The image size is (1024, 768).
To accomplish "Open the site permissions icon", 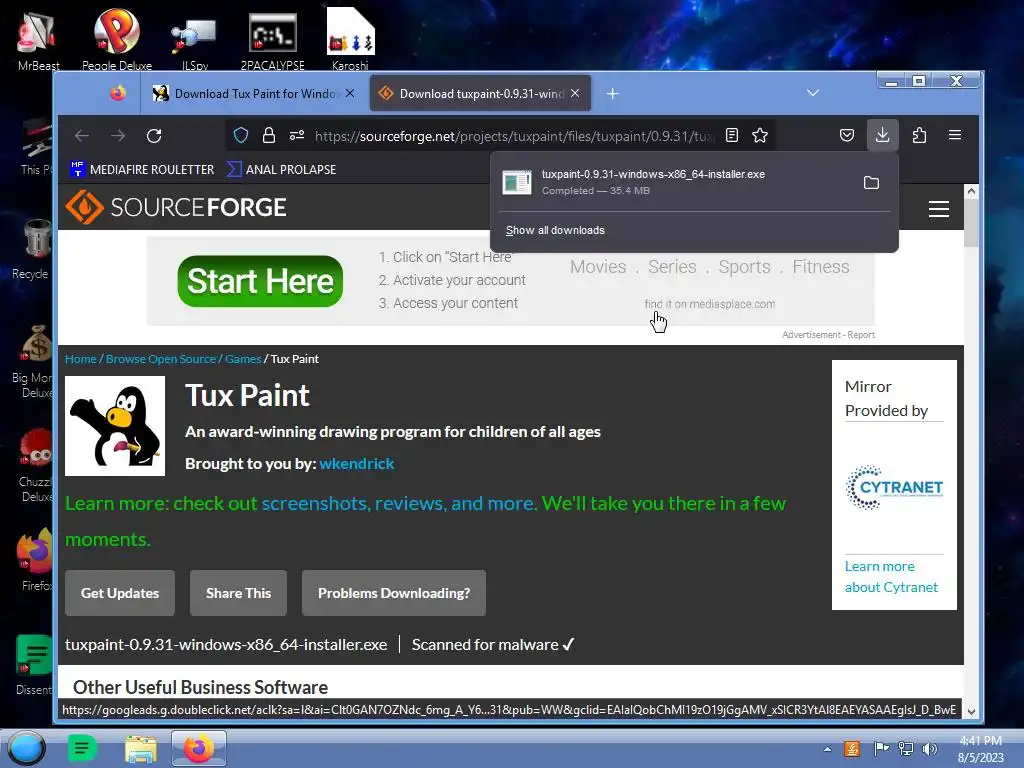I will point(297,135).
